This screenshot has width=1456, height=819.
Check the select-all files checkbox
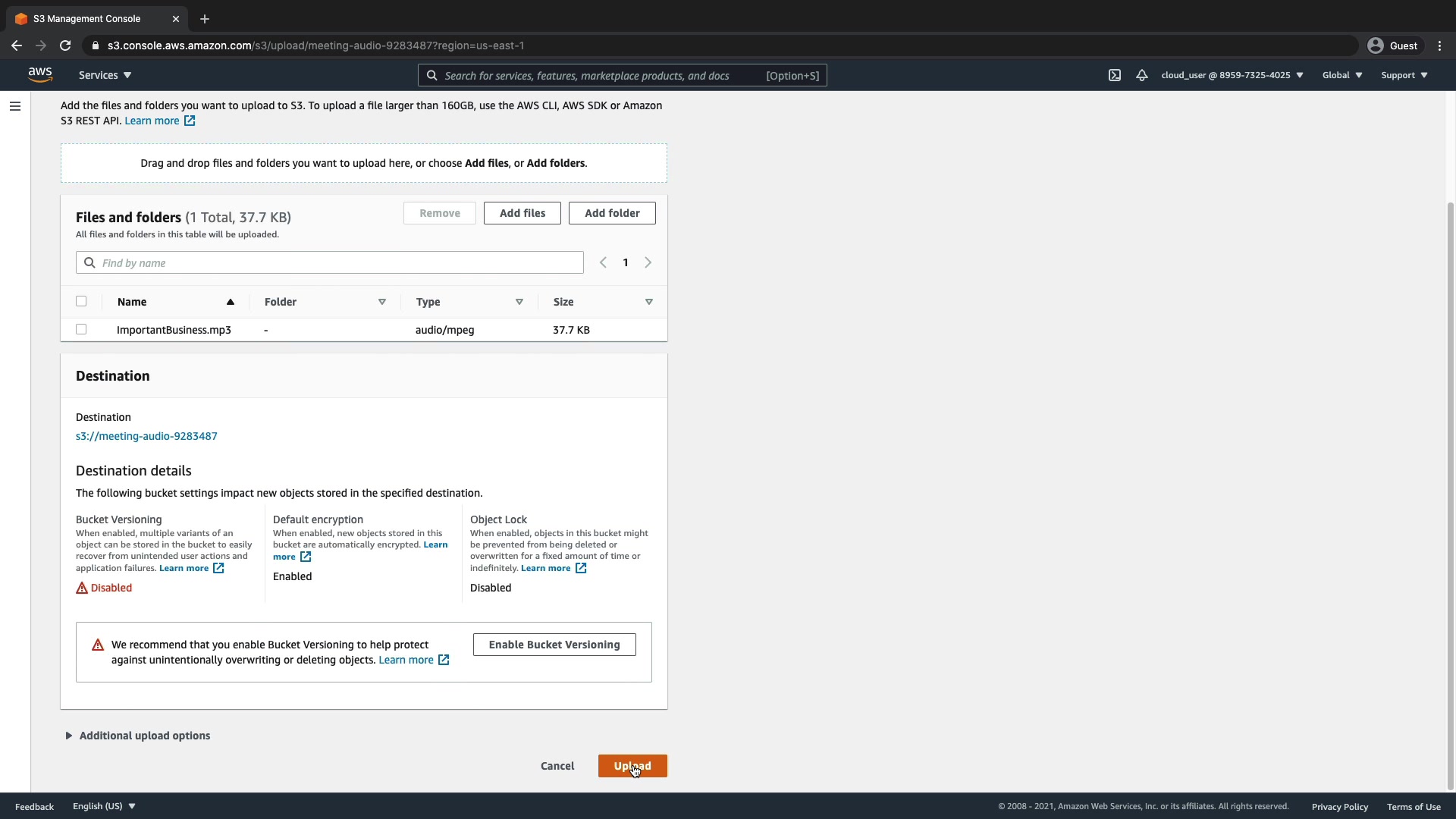coord(81,301)
